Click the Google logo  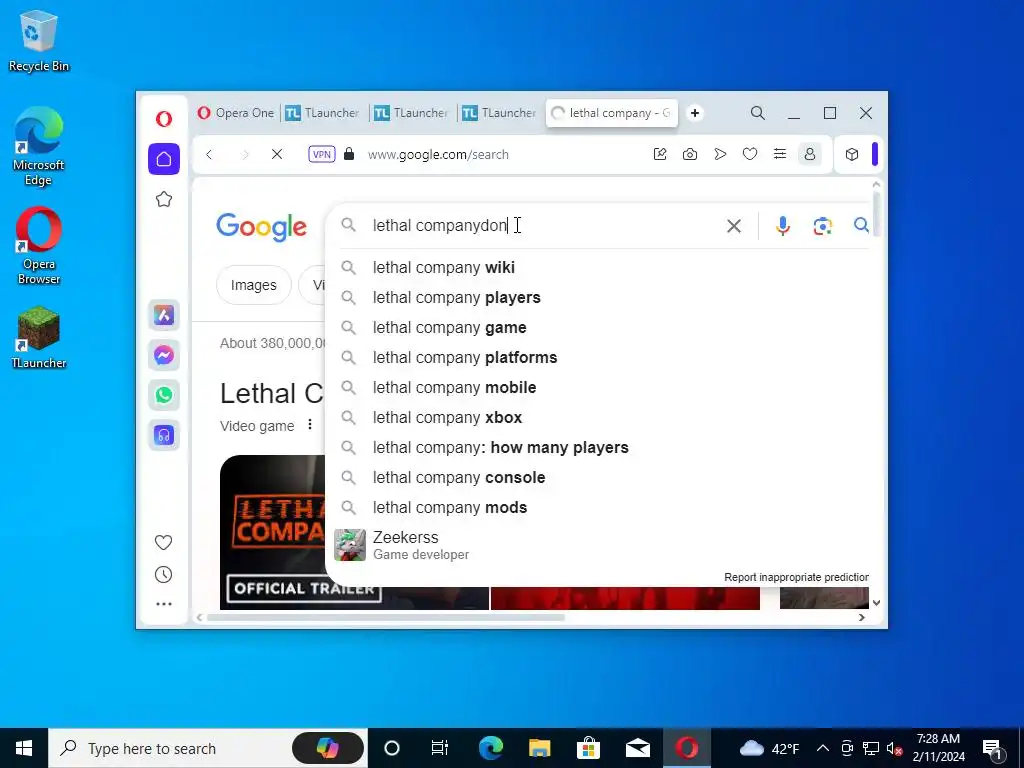coord(261,227)
